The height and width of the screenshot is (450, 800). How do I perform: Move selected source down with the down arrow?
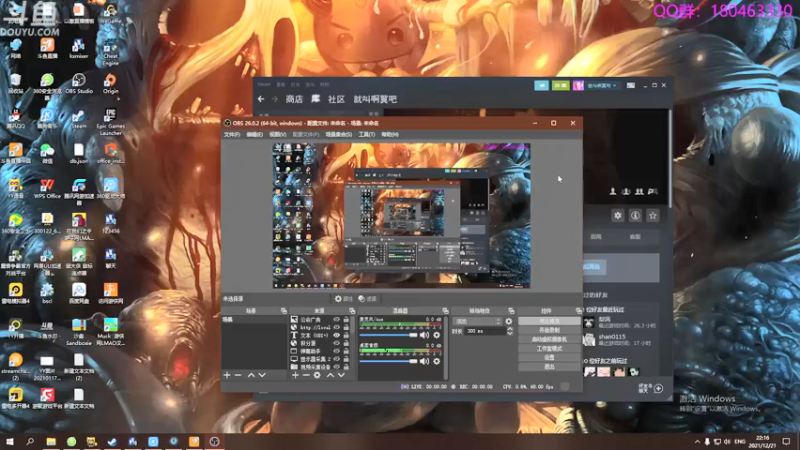click(341, 376)
